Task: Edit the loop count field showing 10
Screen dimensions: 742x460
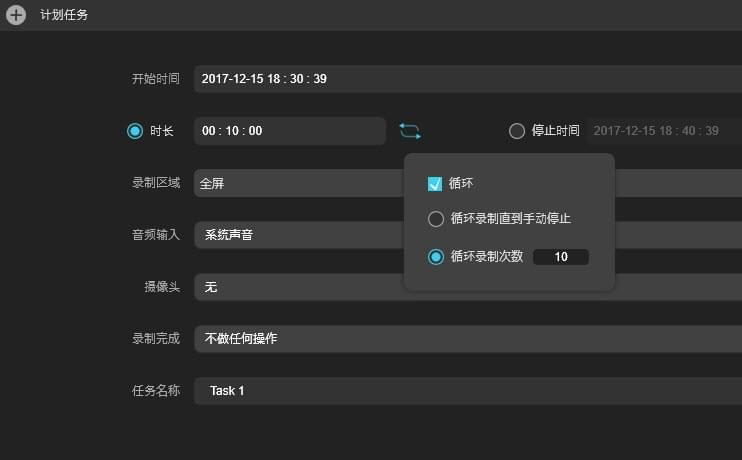Action: (x=561, y=257)
